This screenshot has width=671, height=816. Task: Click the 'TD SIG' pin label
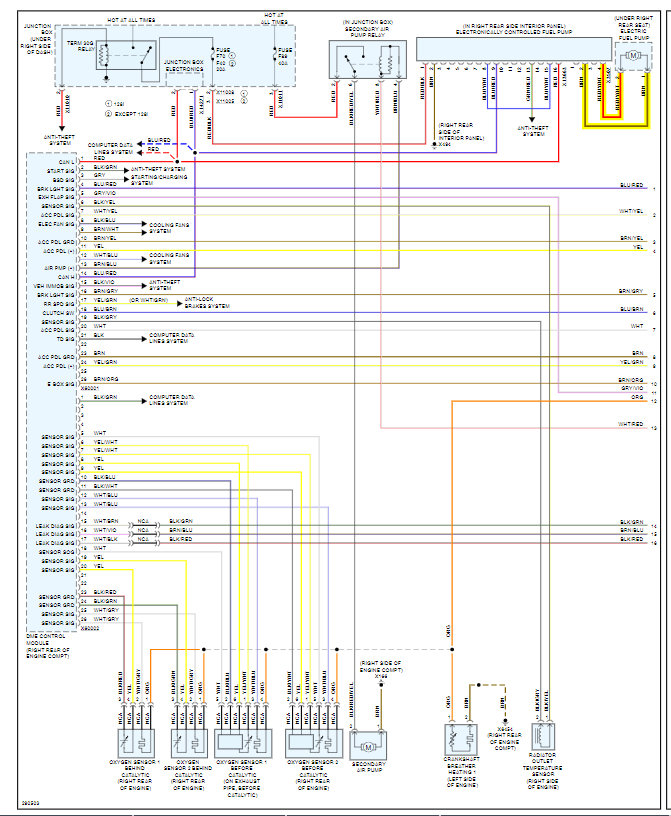click(65, 339)
